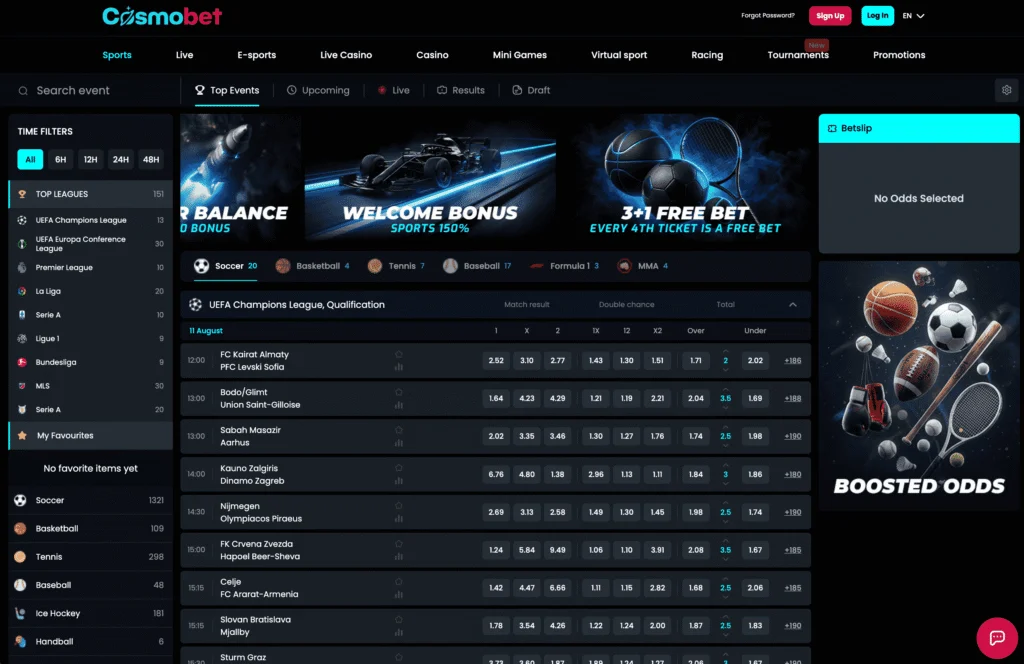
Task: Select the 12H time filter
Action: pyautogui.click(x=90, y=159)
